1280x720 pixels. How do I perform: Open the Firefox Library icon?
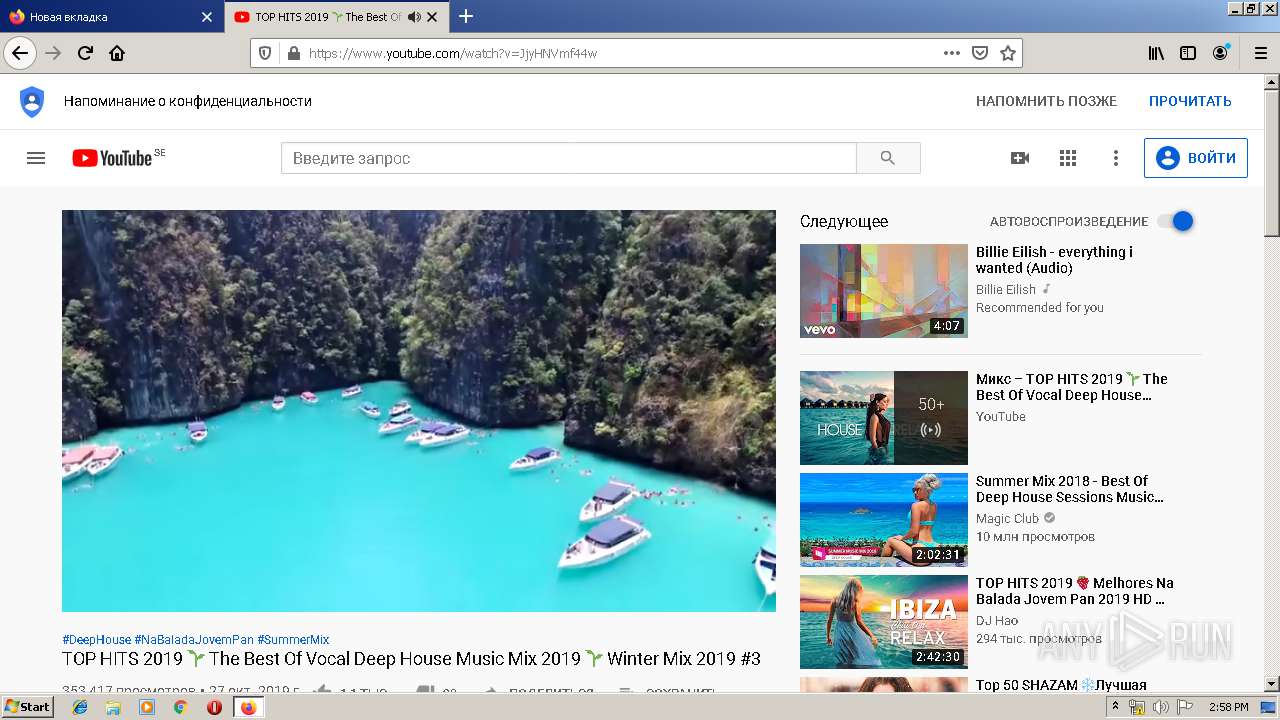point(1156,53)
